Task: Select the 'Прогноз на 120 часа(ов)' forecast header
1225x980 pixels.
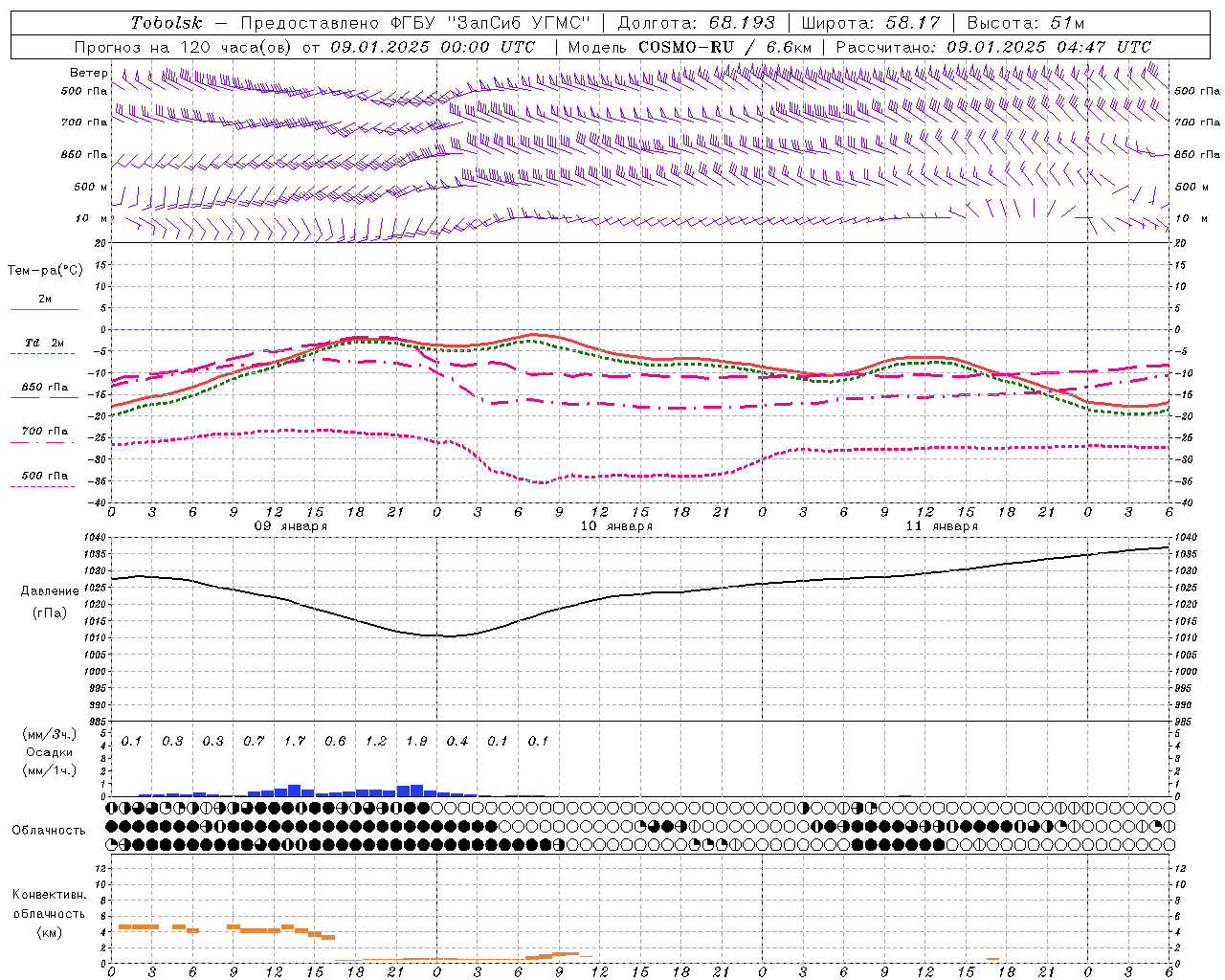Action: point(184,47)
